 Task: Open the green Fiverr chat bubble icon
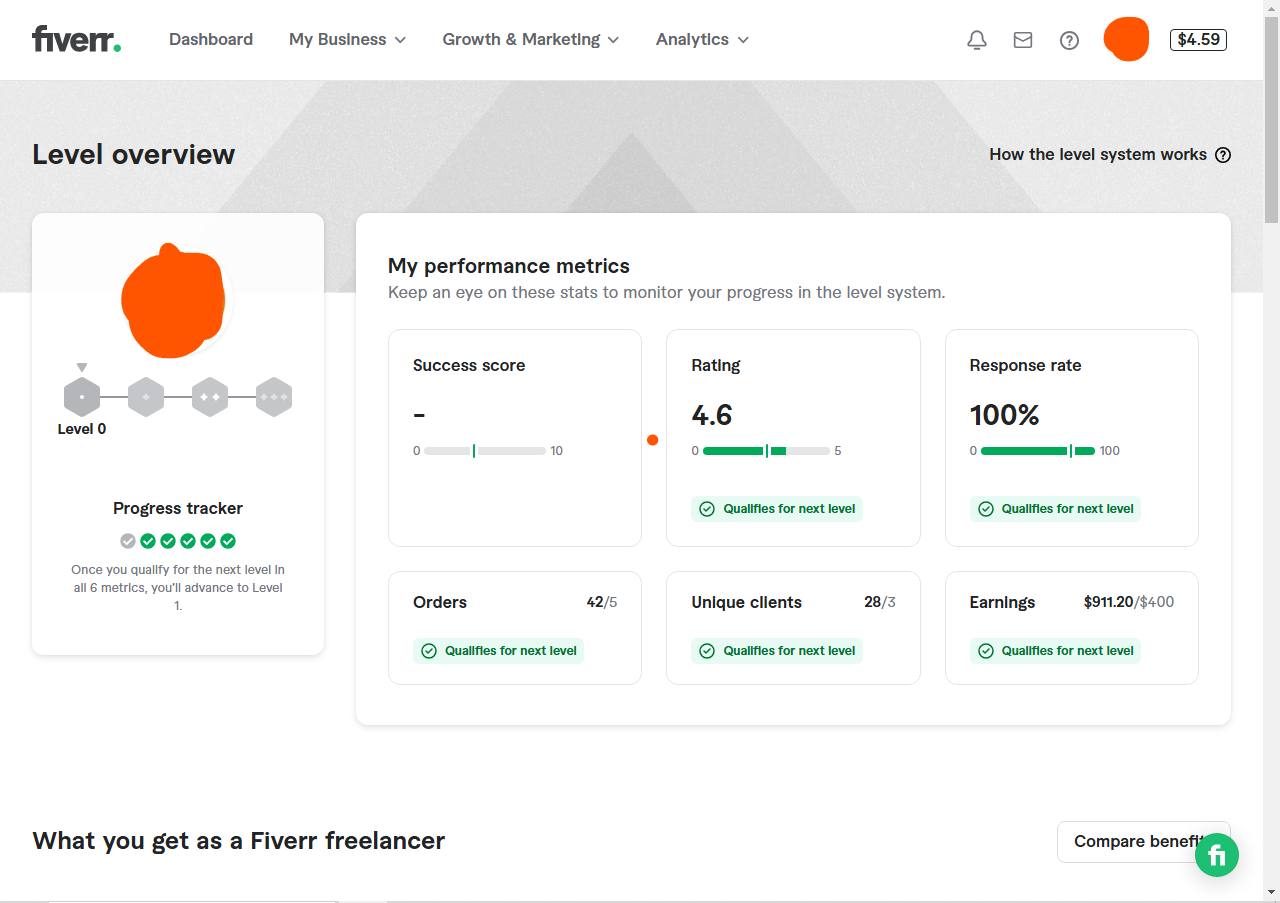1217,855
